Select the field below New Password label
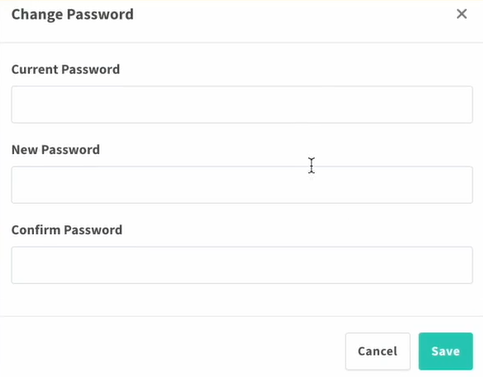Image resolution: width=483 pixels, height=377 pixels. (x=242, y=185)
